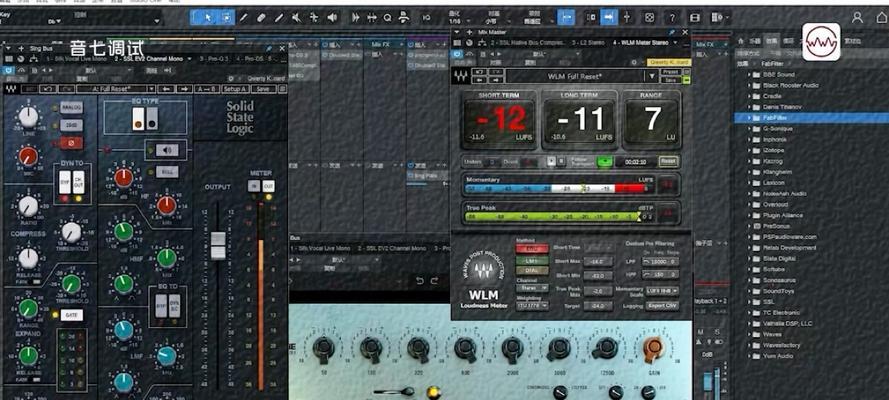
Task: Click the Target value field in WLM
Action: 598,305
